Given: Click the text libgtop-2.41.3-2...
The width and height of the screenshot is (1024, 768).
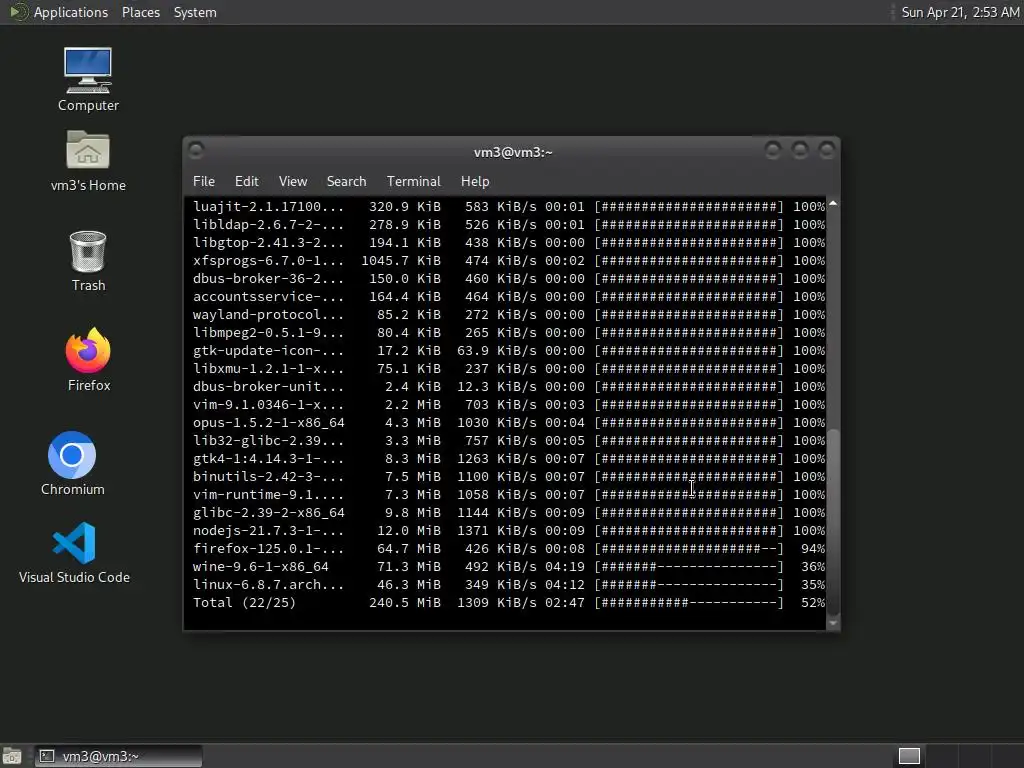Looking at the screenshot, I should (x=268, y=242).
